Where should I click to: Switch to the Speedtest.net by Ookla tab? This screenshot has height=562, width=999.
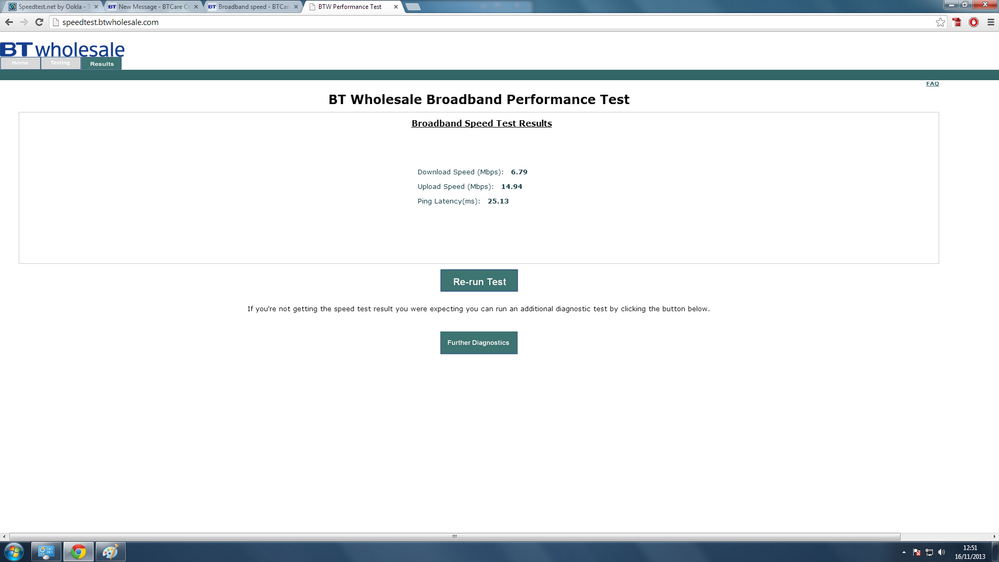point(51,6)
